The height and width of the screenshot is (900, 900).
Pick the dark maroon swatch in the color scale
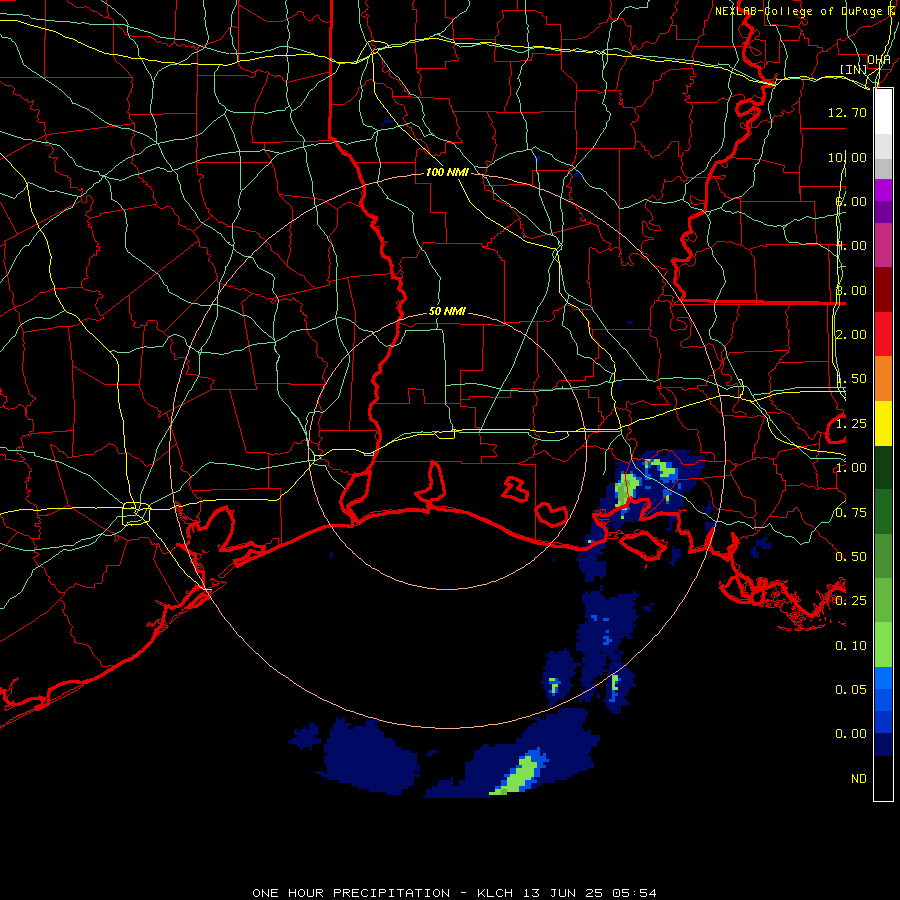(883, 290)
